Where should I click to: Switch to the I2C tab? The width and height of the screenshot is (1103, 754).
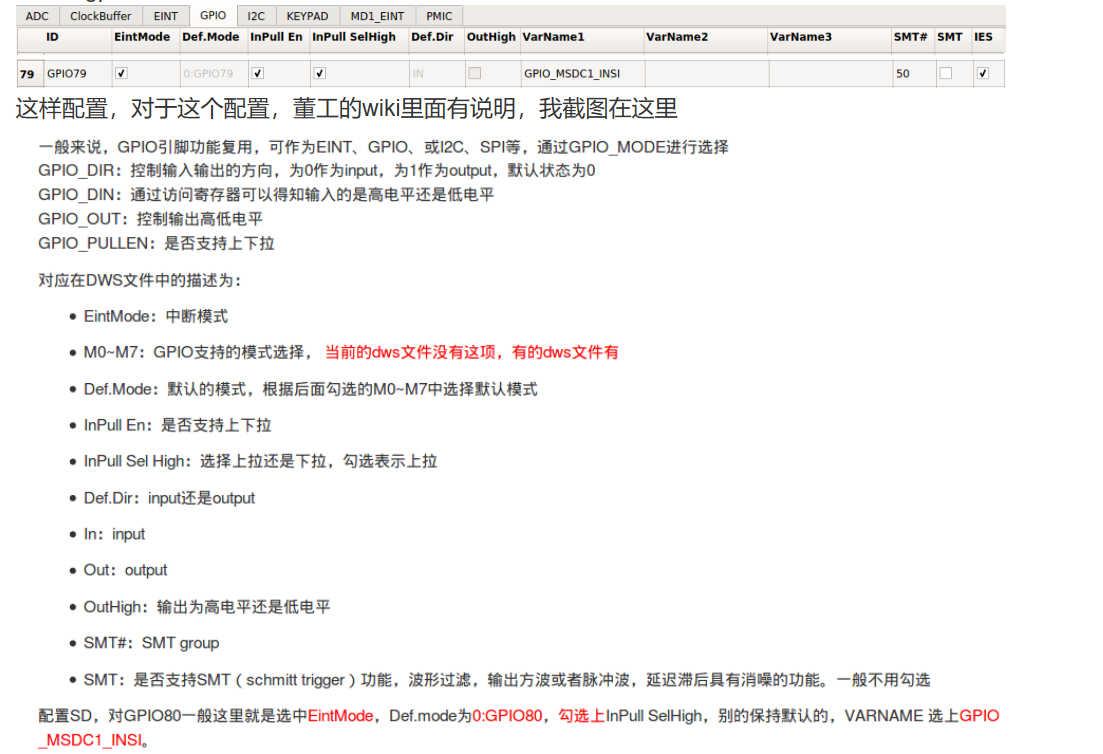tap(255, 15)
